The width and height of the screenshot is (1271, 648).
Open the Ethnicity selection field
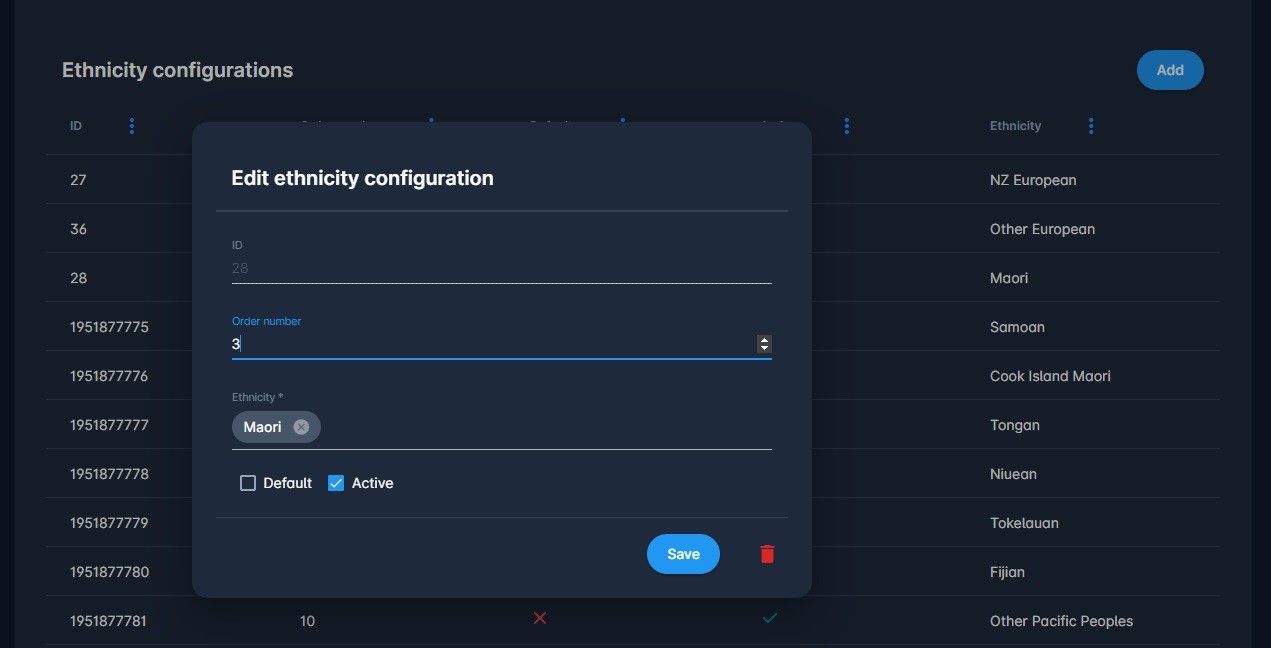tap(540, 428)
